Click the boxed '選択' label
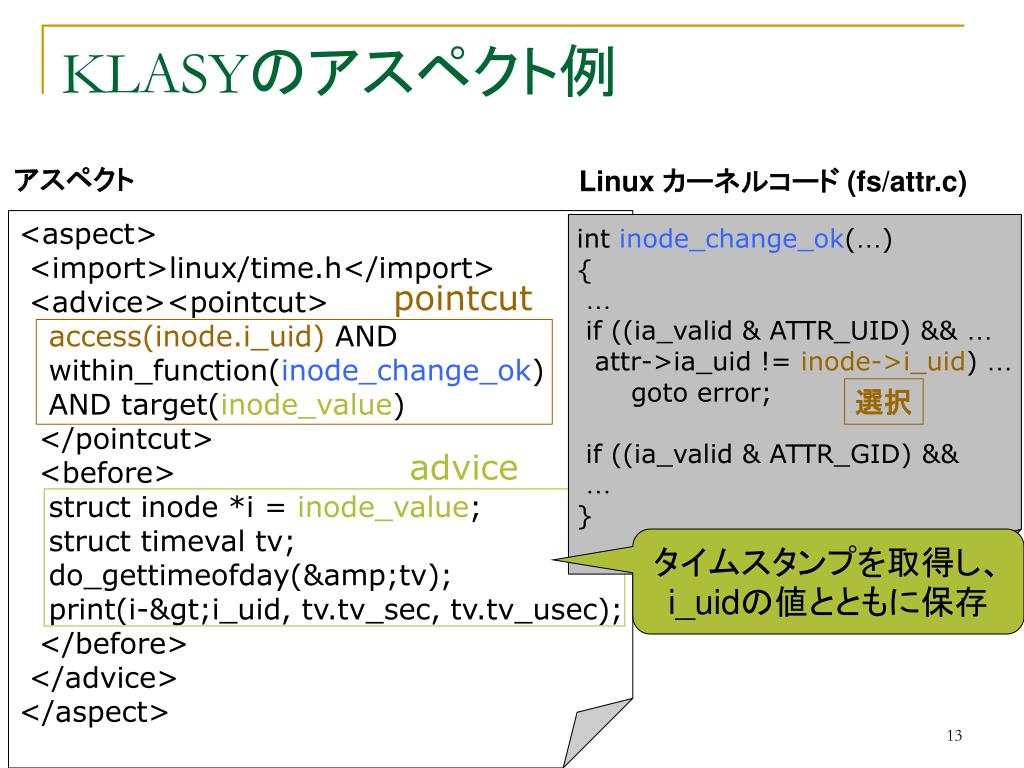1024x768 pixels. pos(884,402)
